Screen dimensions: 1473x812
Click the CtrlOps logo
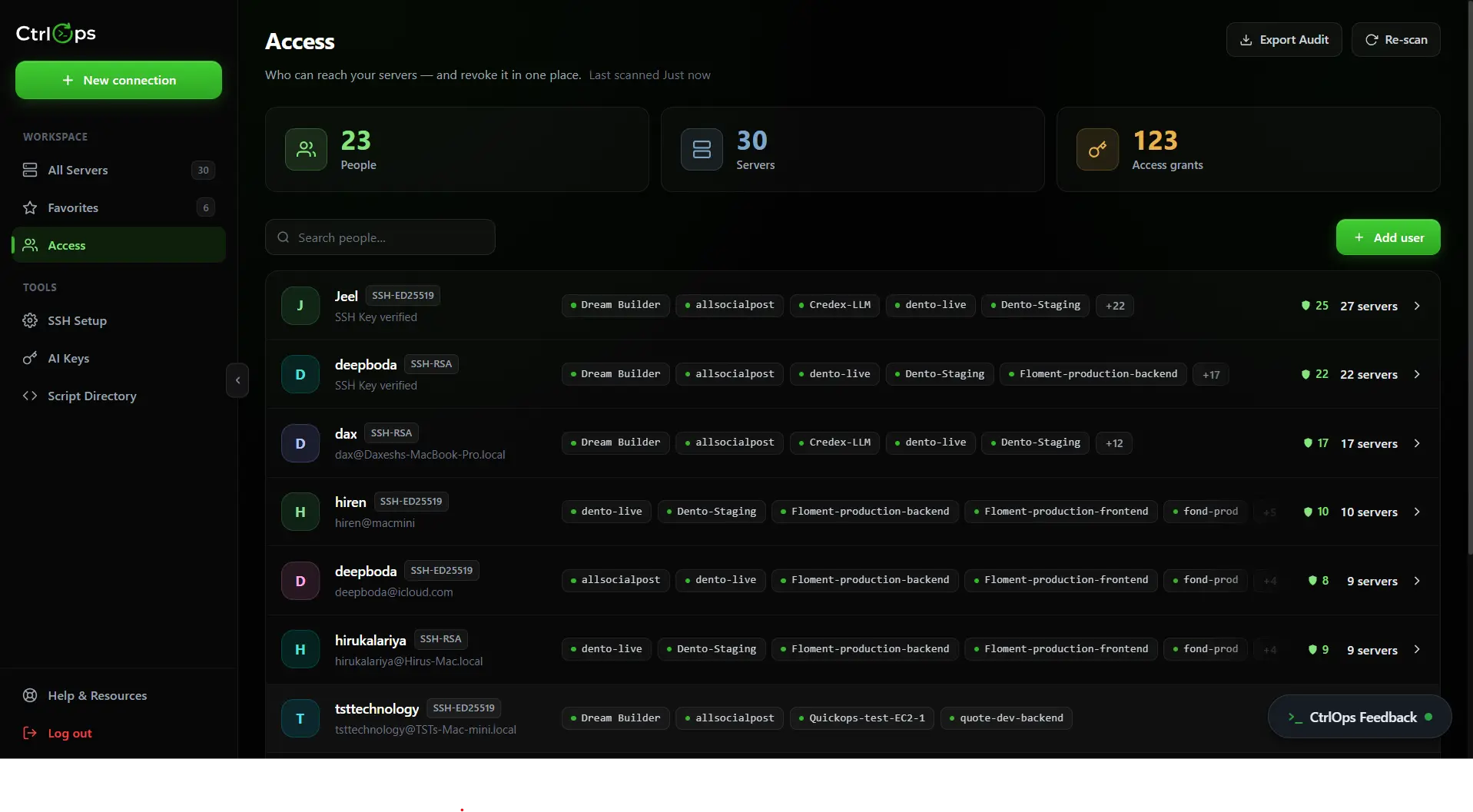[56, 33]
